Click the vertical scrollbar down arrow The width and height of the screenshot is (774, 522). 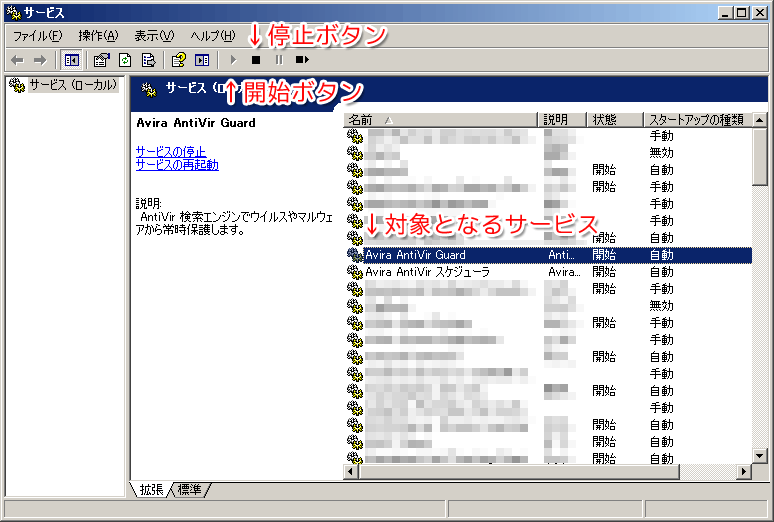760,455
